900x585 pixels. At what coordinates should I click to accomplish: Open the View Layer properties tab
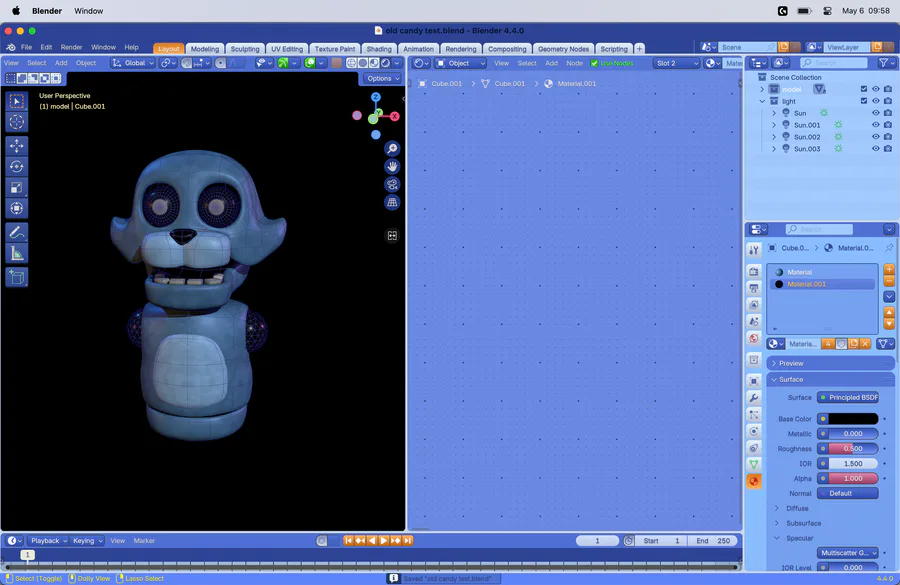(754, 304)
